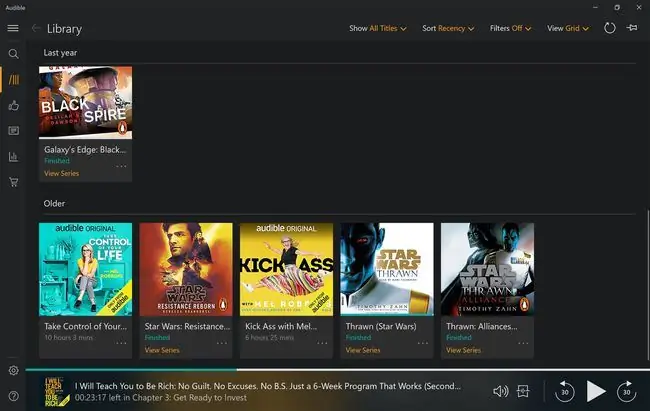Click View Series under Galaxy's Edge: Black Spire

click(61, 173)
